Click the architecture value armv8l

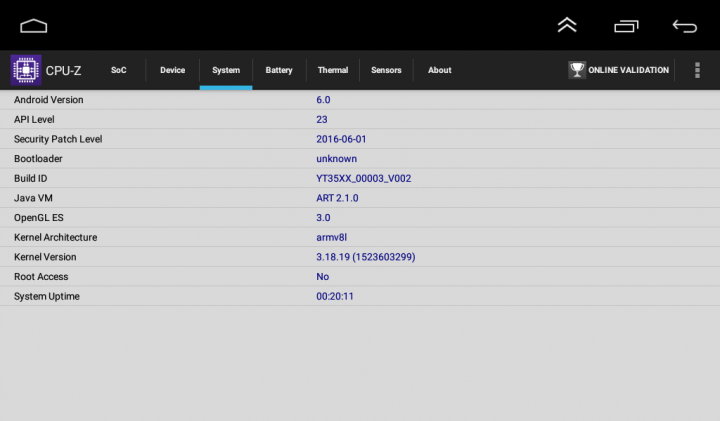point(332,237)
